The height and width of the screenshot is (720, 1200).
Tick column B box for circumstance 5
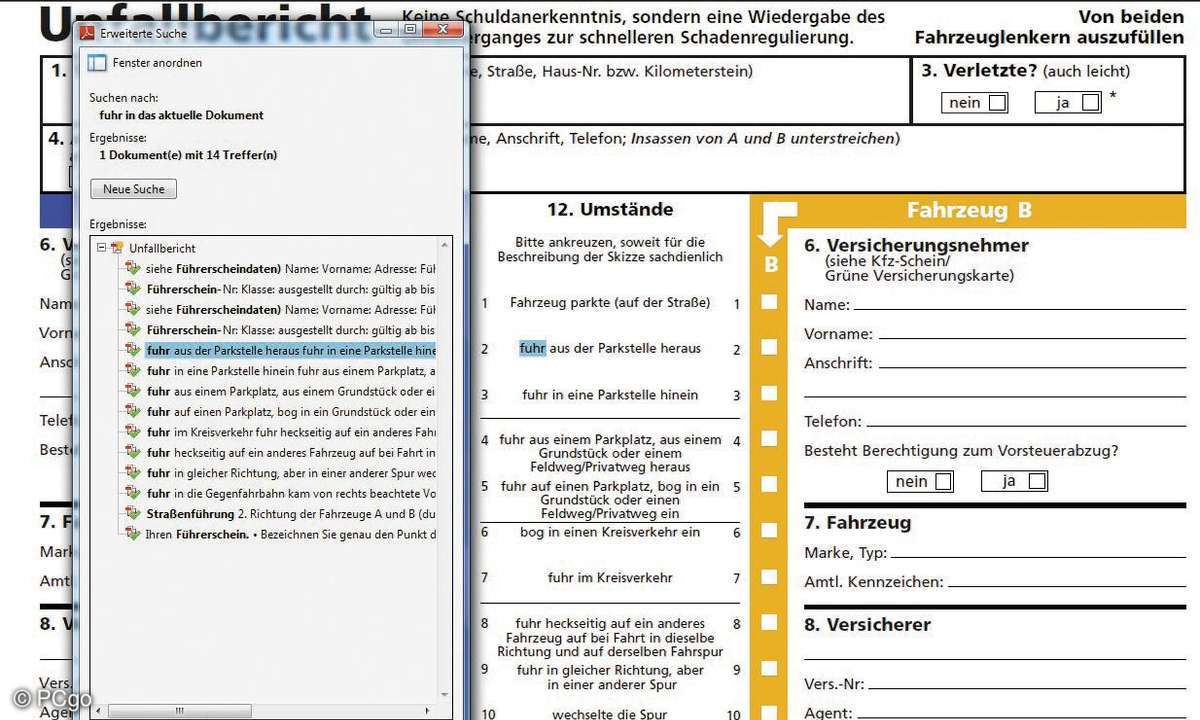point(769,486)
